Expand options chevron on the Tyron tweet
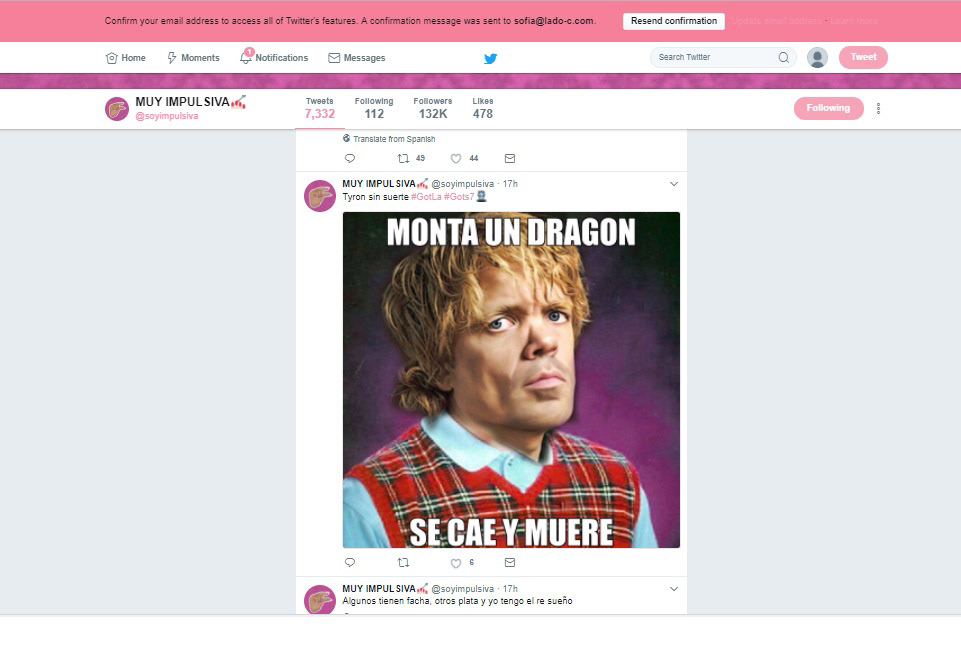The width and height of the screenshot is (961, 664). click(x=674, y=184)
